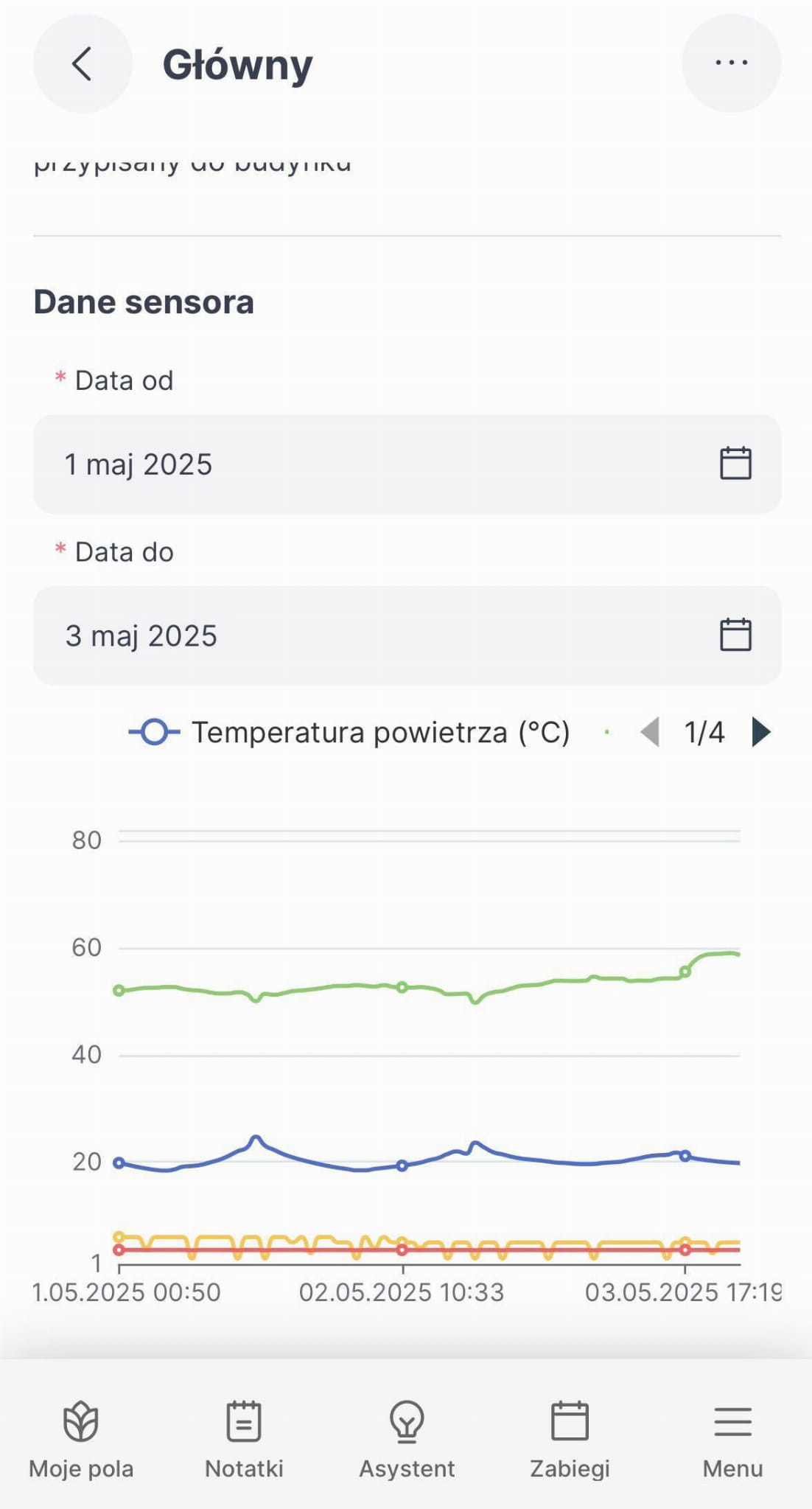
Task: Click the green line starting data point
Action: [119, 991]
